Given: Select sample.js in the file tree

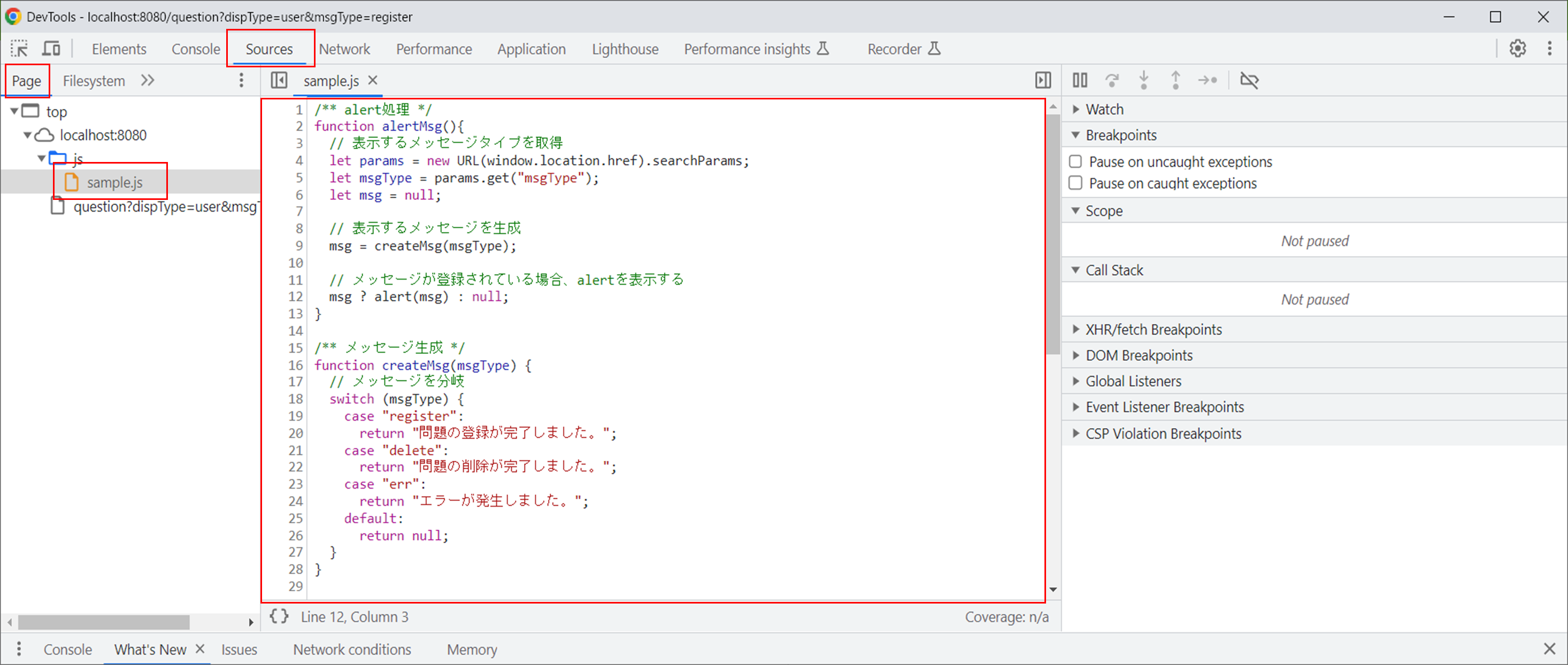Looking at the screenshot, I should 115,181.
